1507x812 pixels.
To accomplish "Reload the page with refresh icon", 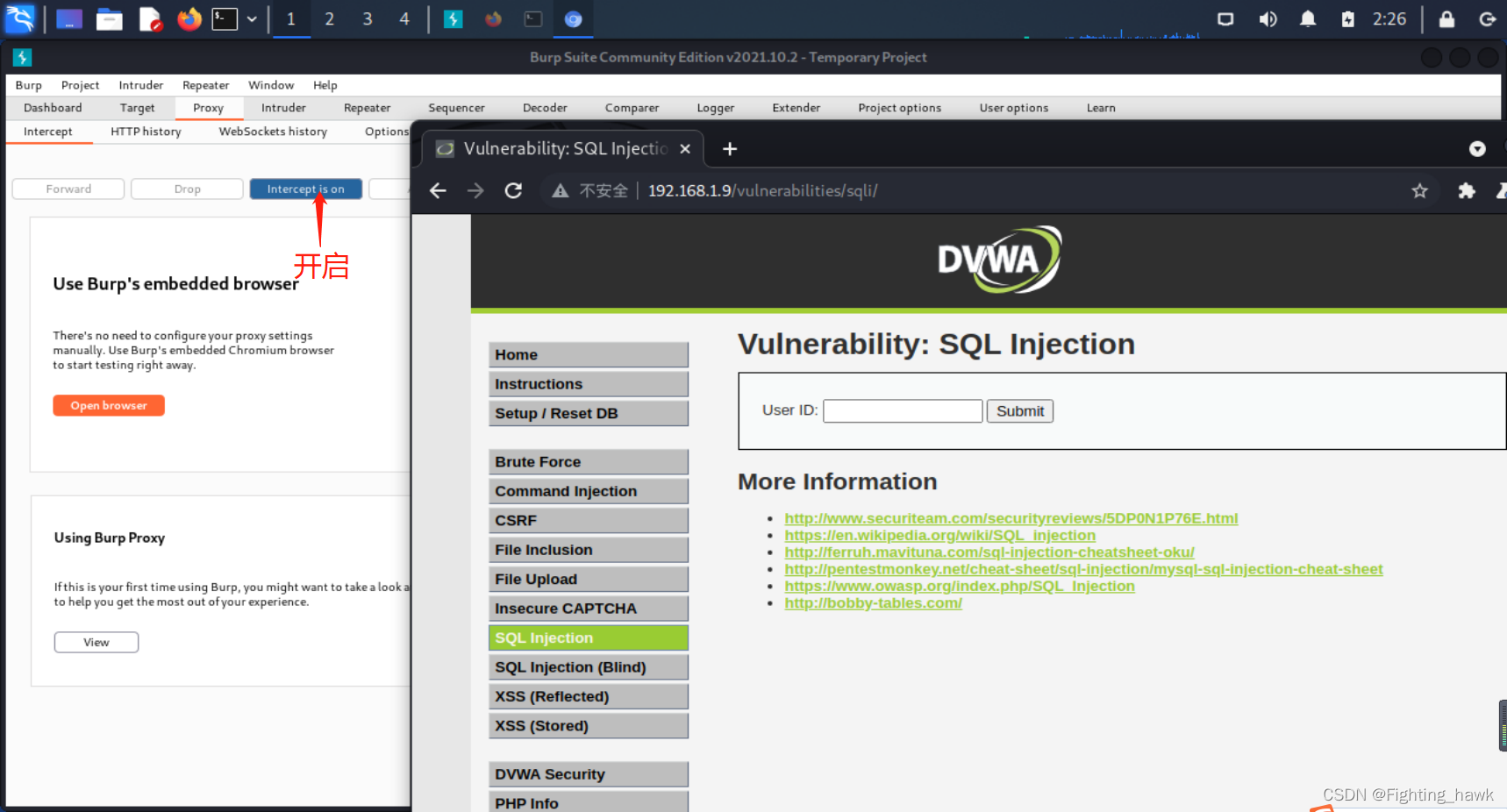I will pyautogui.click(x=514, y=191).
